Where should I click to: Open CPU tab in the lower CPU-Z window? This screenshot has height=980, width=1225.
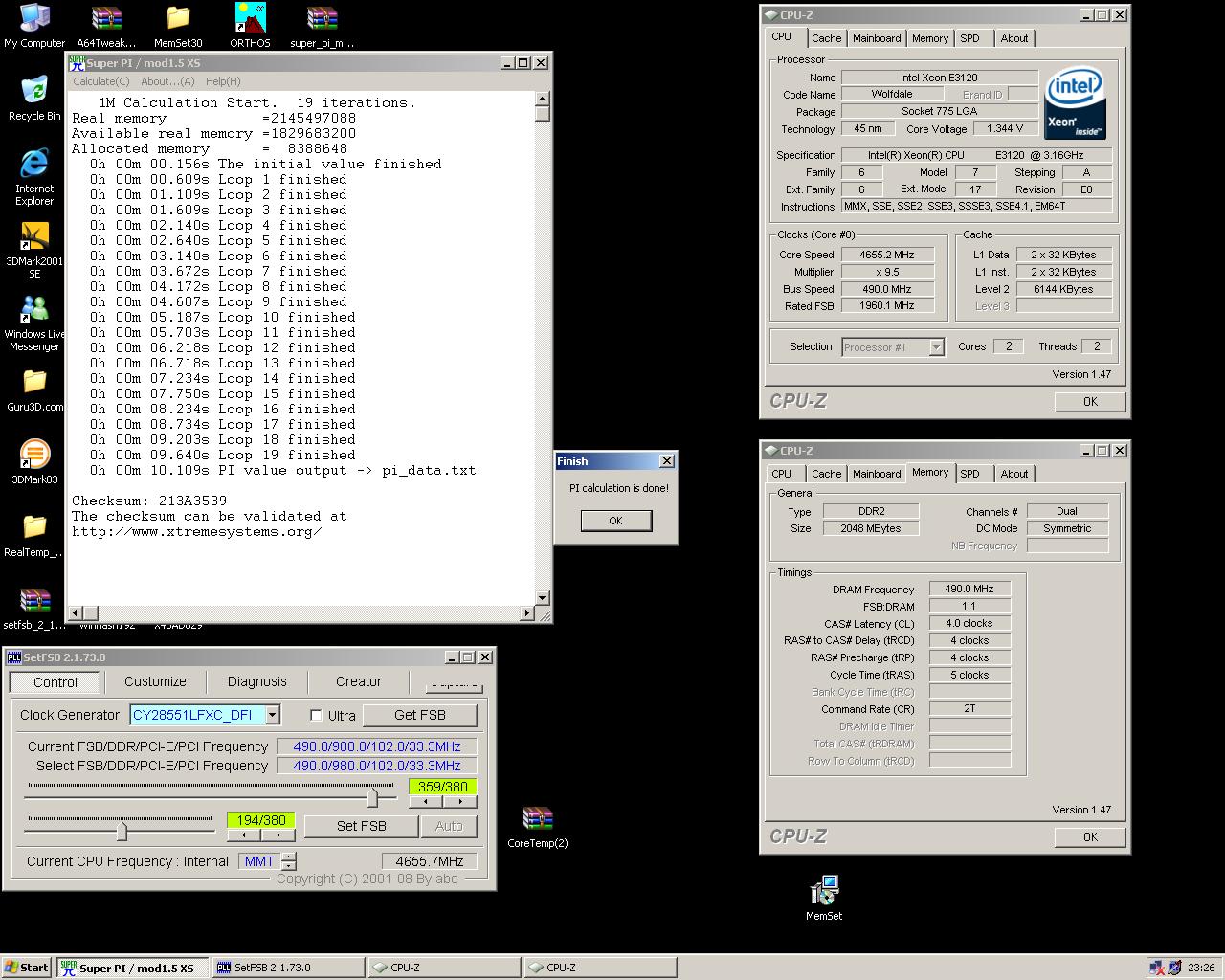(782, 474)
